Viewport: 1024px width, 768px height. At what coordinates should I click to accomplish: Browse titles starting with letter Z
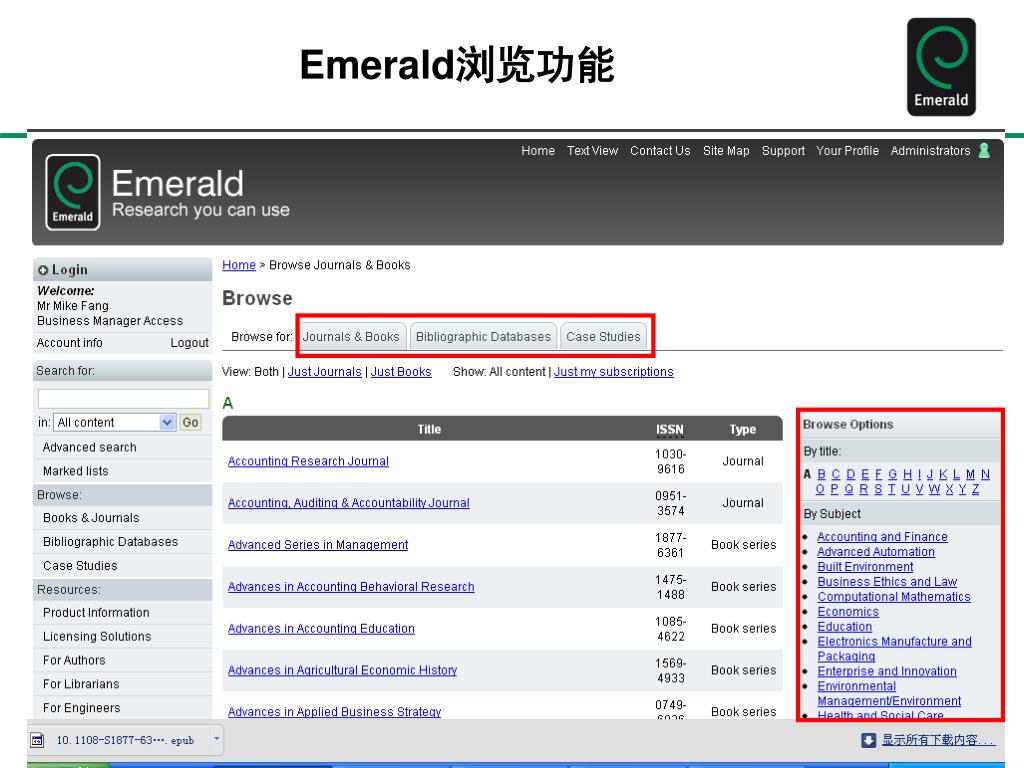(976, 489)
